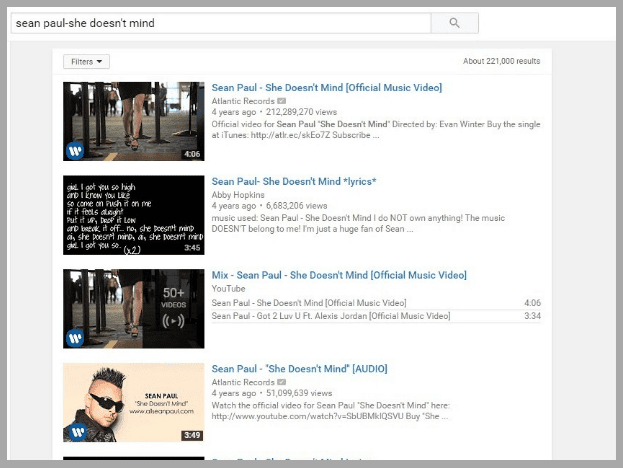This screenshot has height=468, width=623.
Task: Click the search box with sean paul query
Action: tap(220, 22)
